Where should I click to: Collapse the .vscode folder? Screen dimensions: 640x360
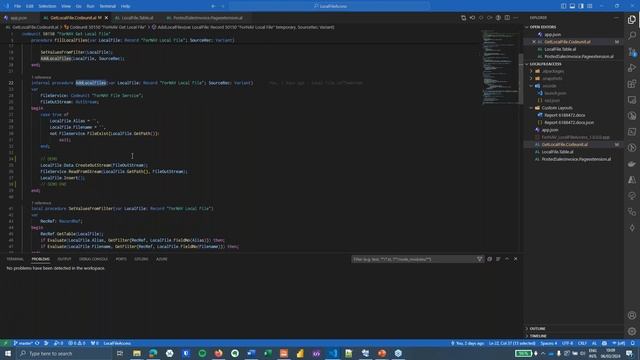(x=549, y=86)
